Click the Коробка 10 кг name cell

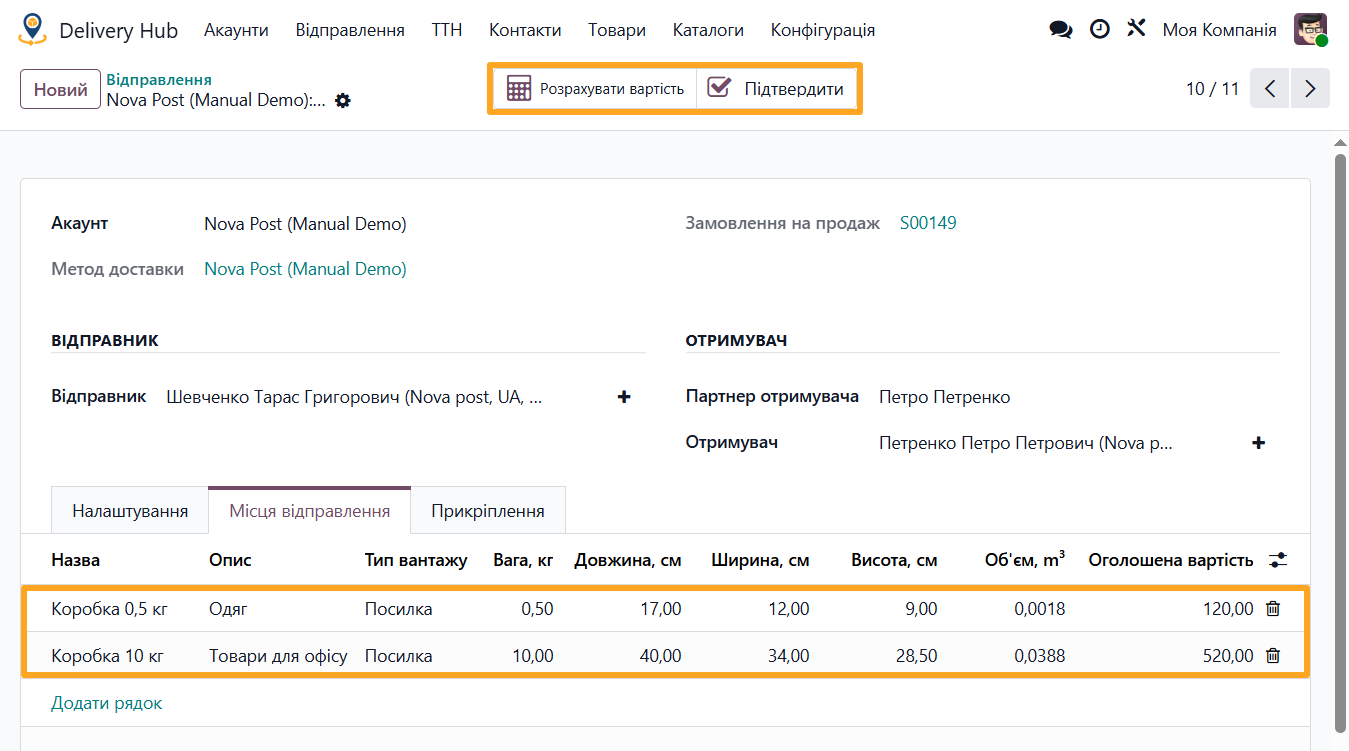(107, 656)
